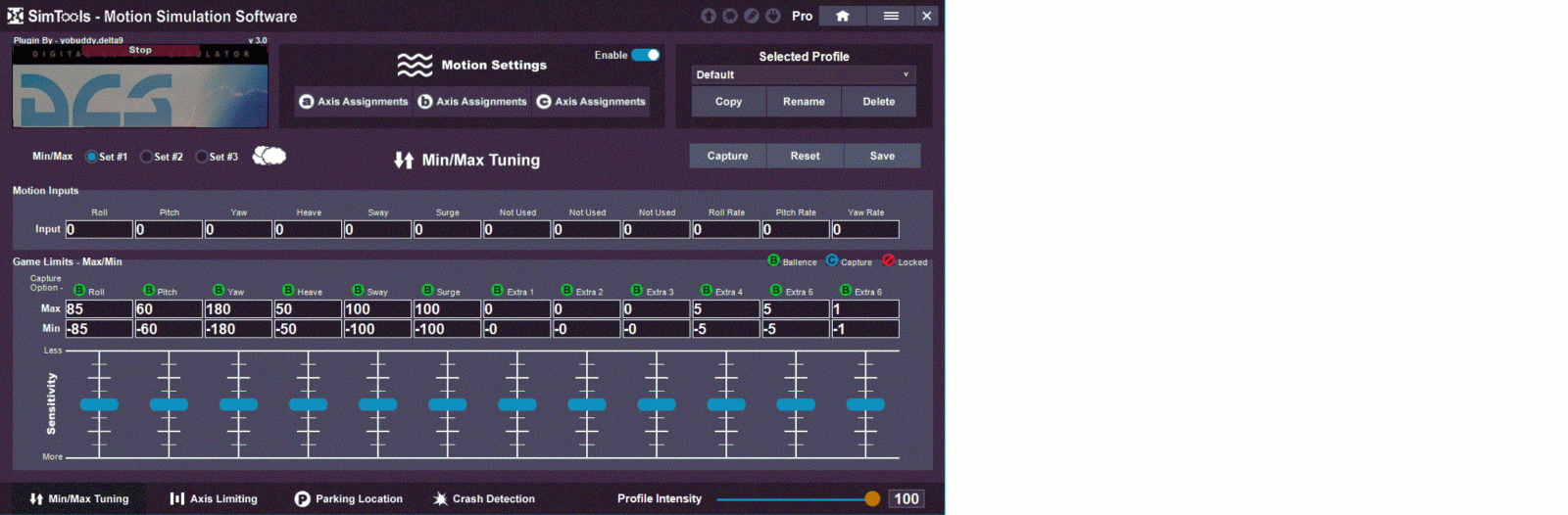Click the Roll motion input field

click(x=99, y=229)
